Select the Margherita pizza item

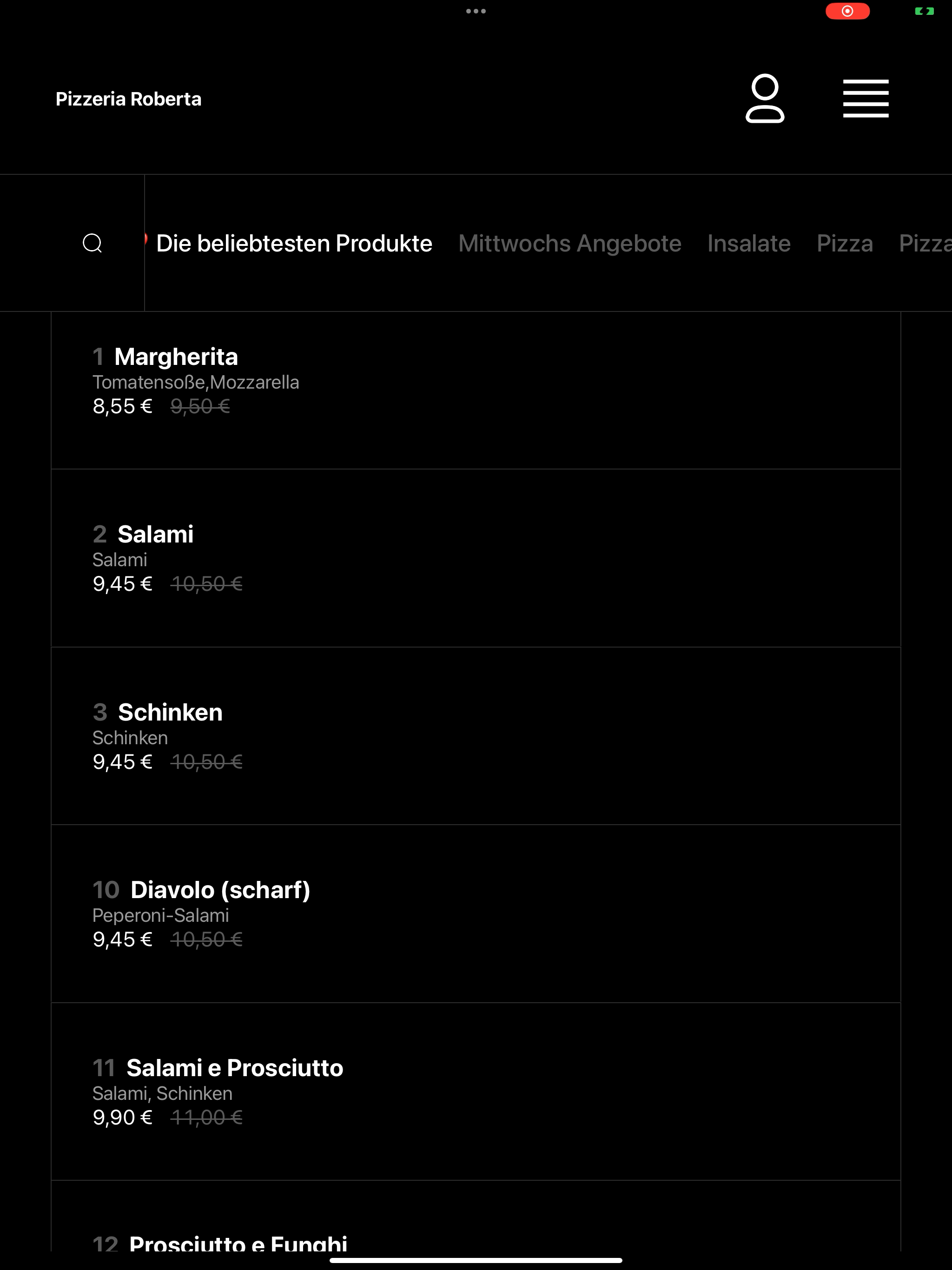point(476,390)
